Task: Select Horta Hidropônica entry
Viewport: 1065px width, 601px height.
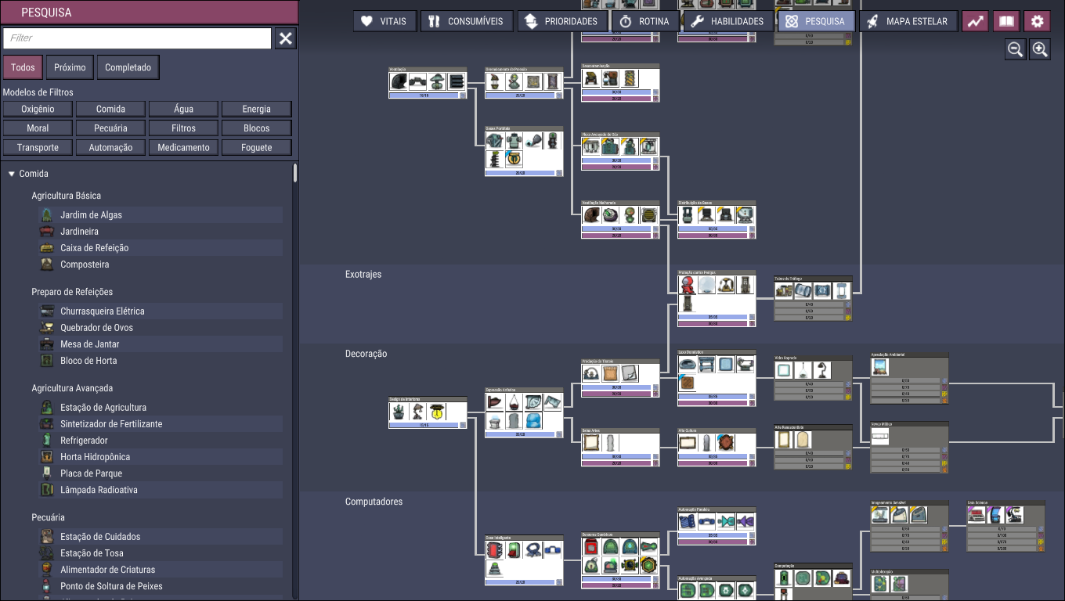Action: (x=160, y=457)
